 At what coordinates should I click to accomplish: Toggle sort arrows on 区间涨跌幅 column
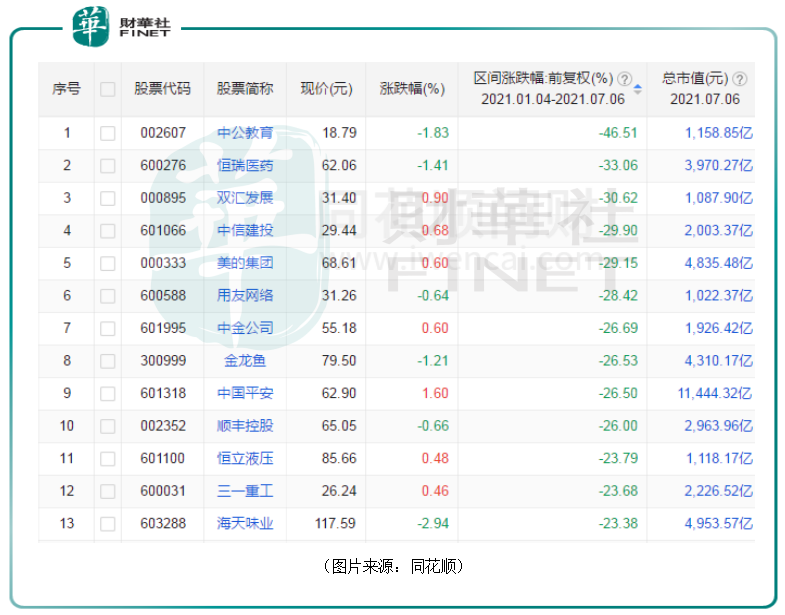pyautogui.click(x=638, y=89)
